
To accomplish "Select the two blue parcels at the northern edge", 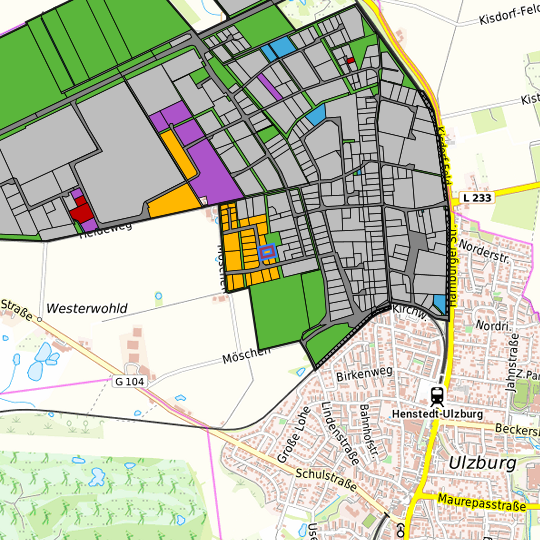I will (279, 50).
